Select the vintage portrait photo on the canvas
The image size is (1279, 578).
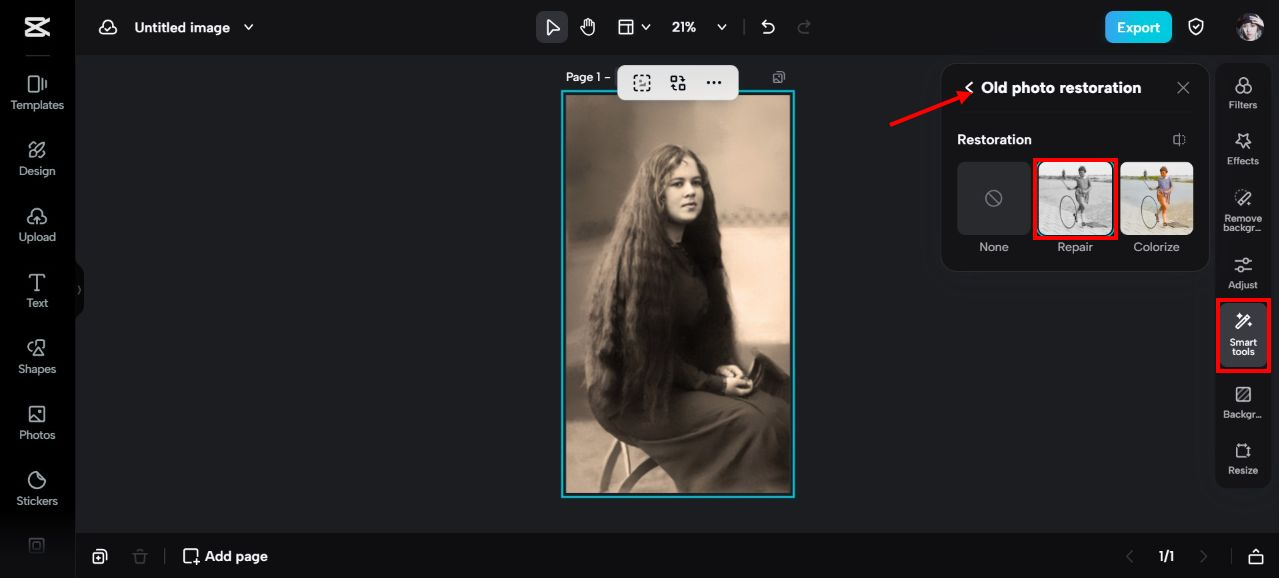pos(678,294)
